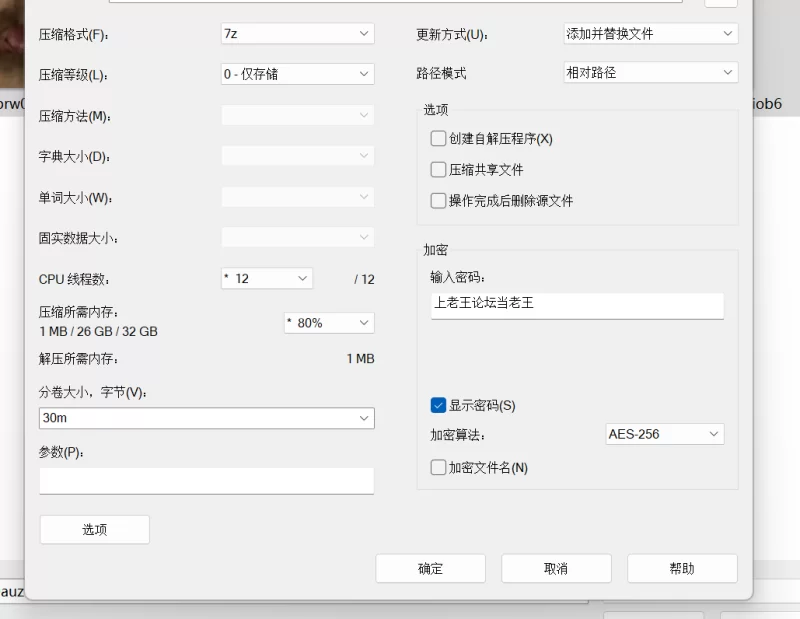
Task: Open the 加密算法 AES-256 dropdown
Action: [x=664, y=434]
